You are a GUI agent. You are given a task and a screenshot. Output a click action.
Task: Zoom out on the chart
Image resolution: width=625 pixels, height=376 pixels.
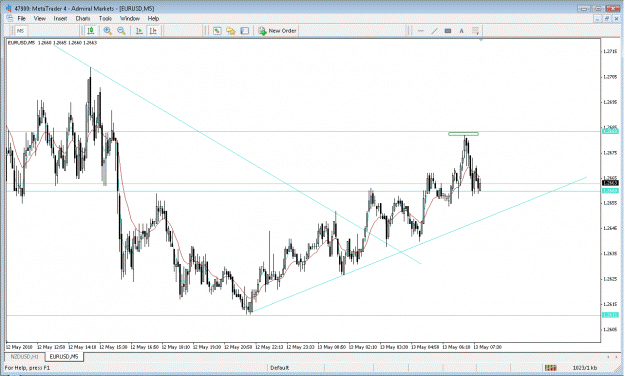coord(122,31)
